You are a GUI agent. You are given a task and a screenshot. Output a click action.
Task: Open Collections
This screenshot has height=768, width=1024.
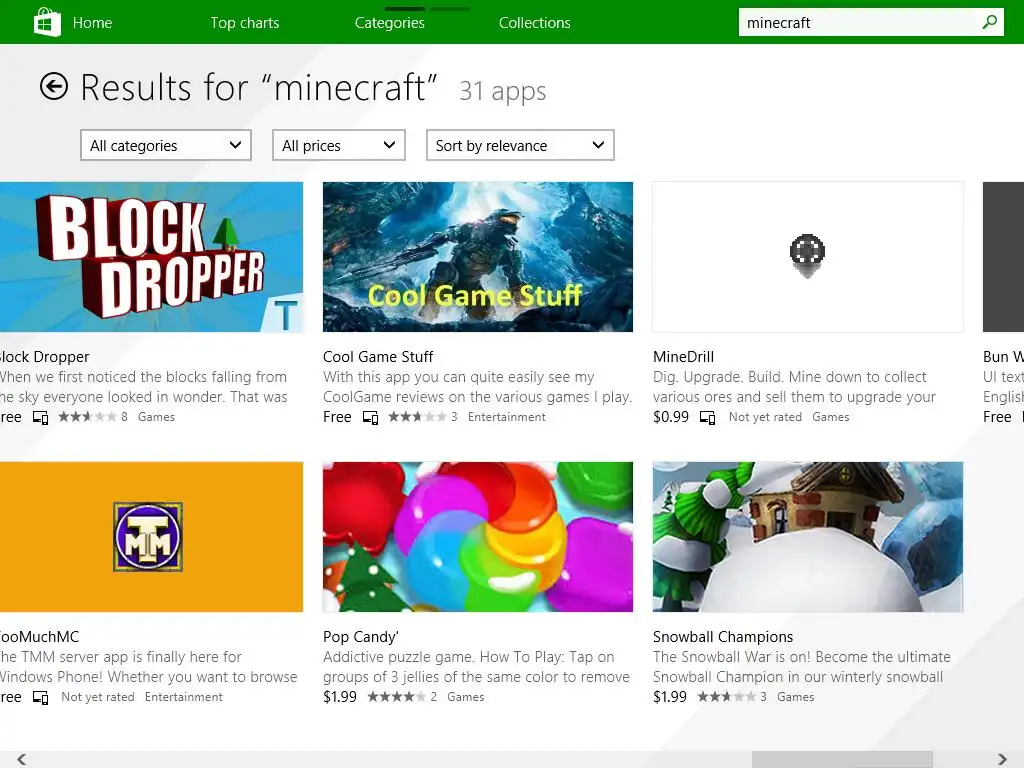tap(535, 23)
